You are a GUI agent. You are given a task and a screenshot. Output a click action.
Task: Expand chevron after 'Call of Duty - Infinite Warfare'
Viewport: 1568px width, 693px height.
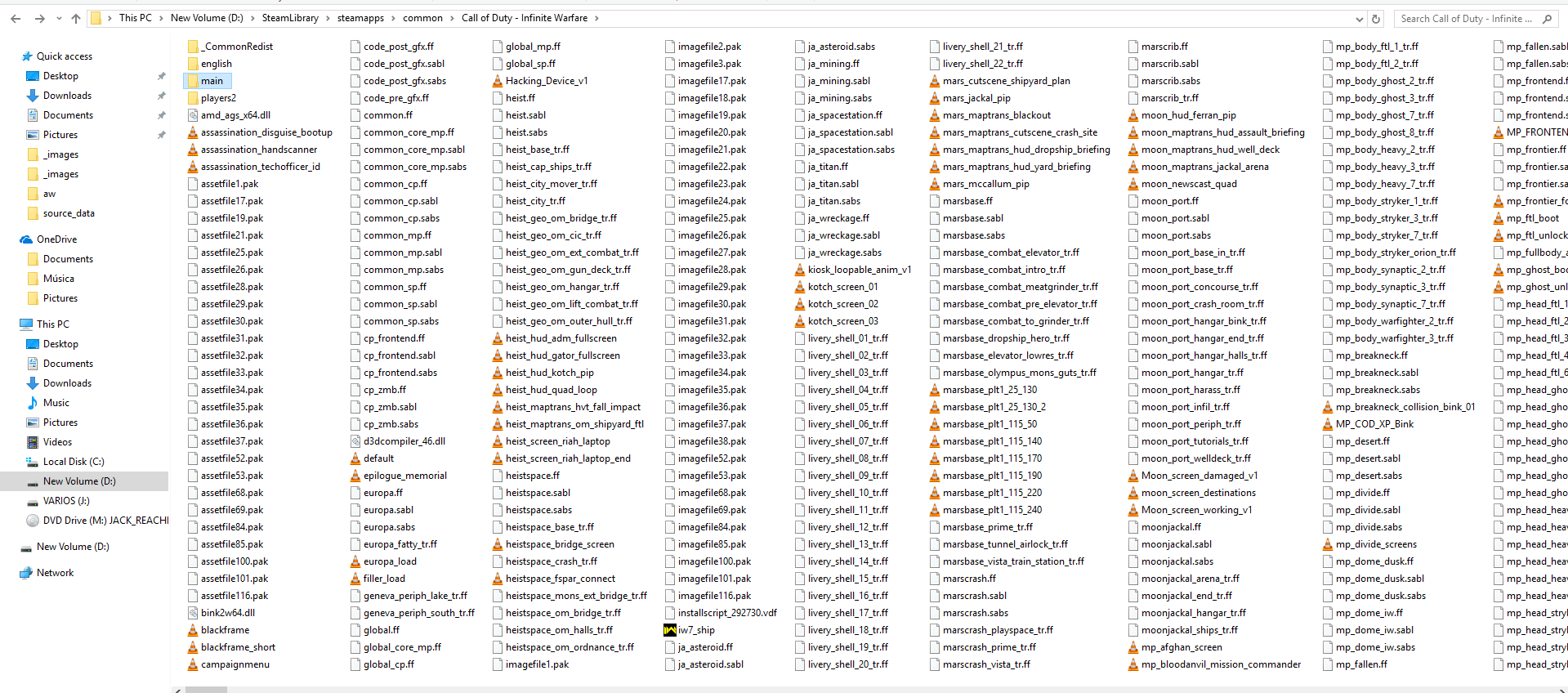[x=596, y=18]
